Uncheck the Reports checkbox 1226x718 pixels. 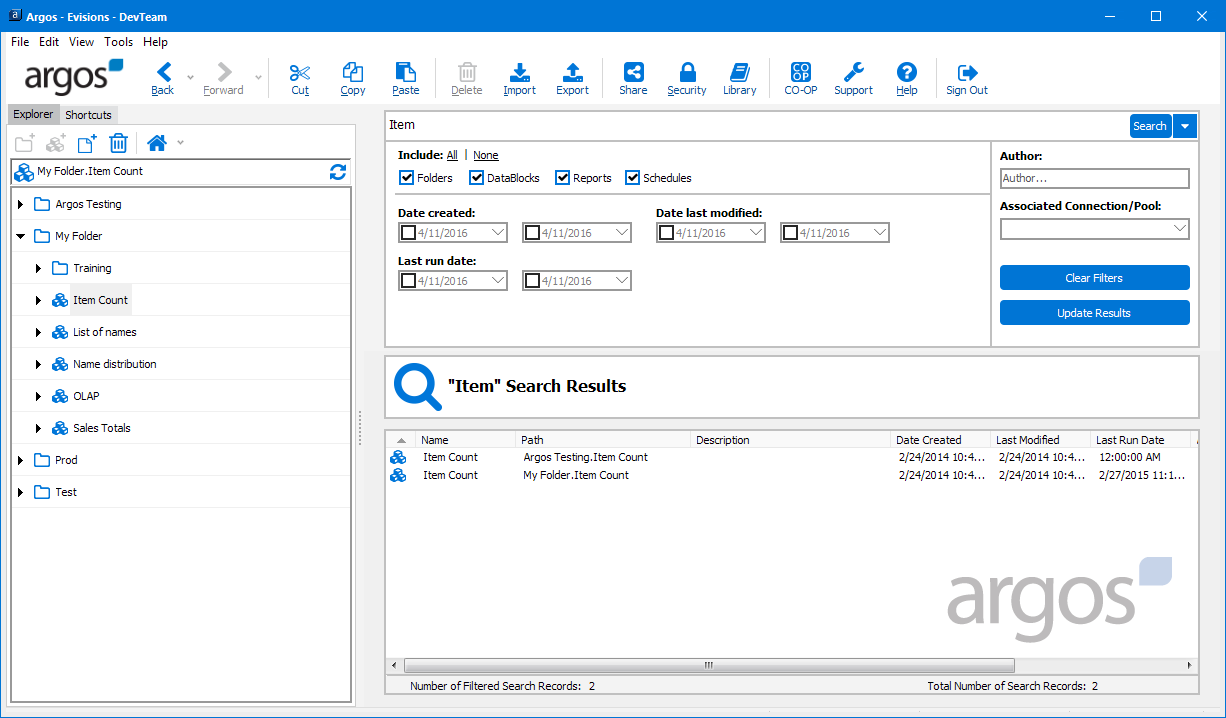tap(563, 178)
